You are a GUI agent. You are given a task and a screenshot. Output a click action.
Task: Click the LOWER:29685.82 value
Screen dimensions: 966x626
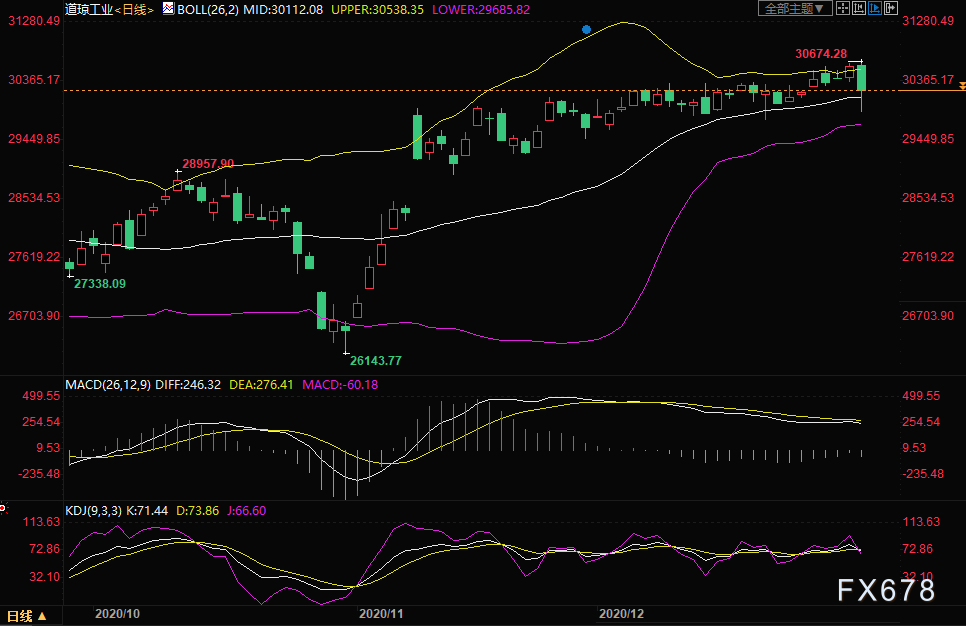(x=481, y=10)
